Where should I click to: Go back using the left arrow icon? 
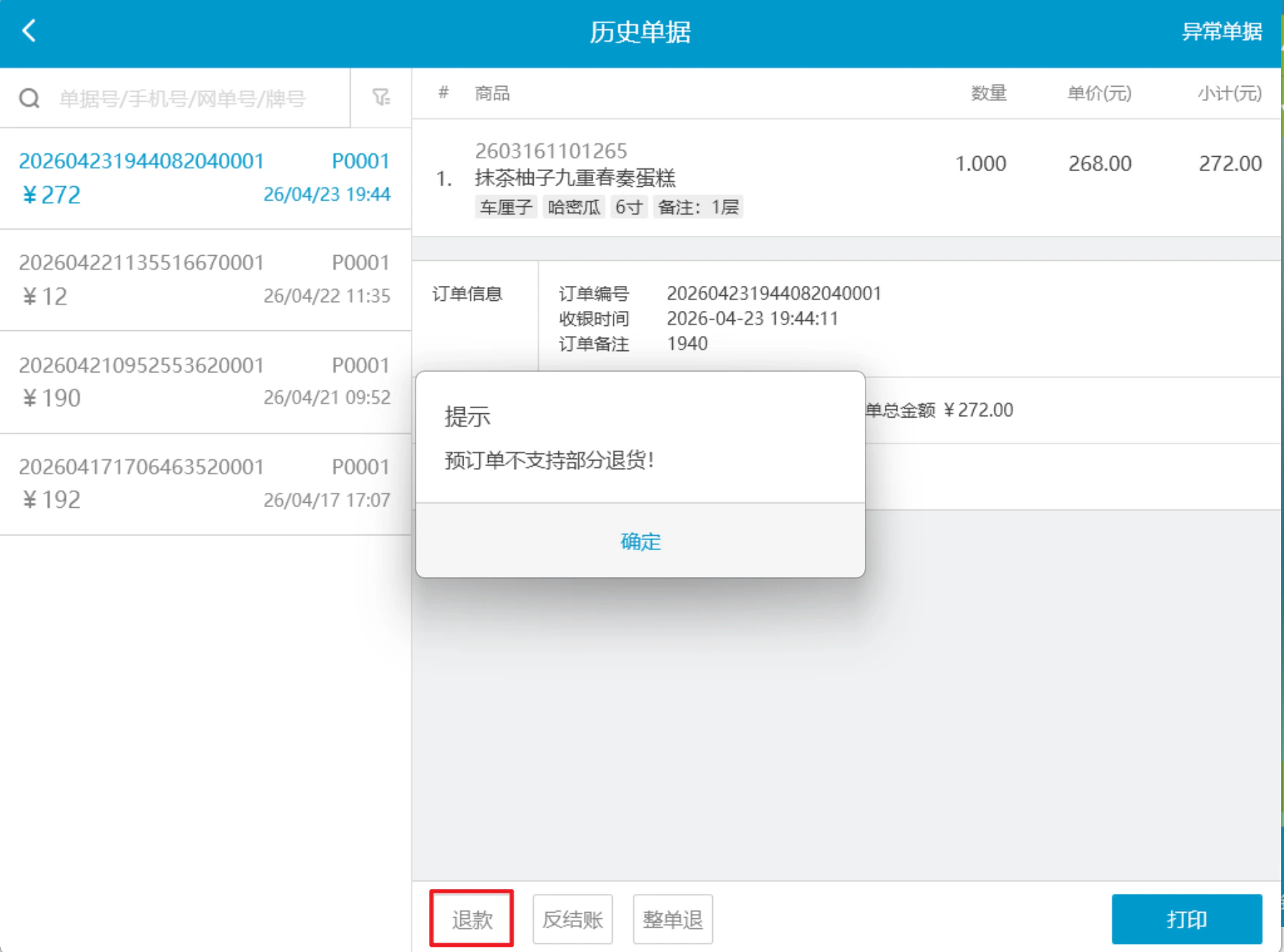(29, 31)
